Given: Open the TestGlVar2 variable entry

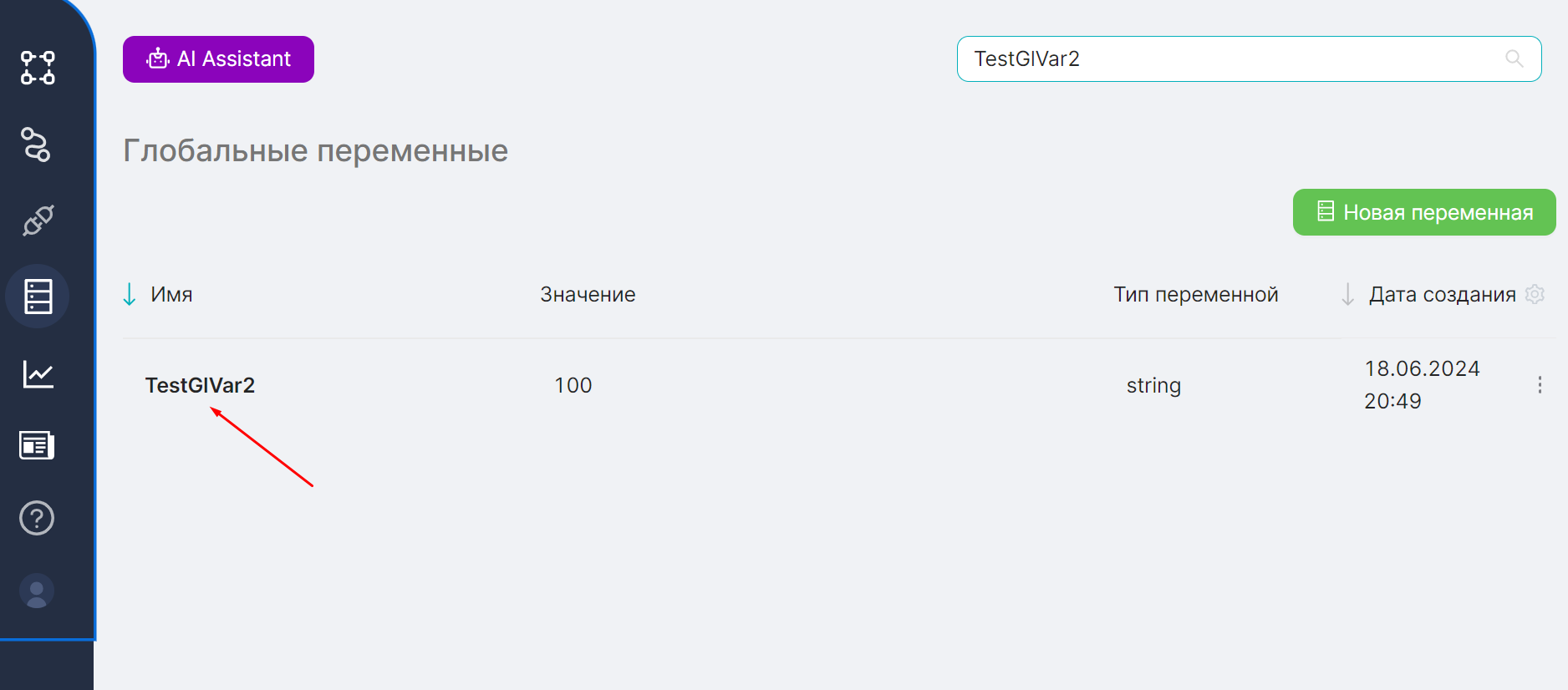Looking at the screenshot, I should coord(200,385).
